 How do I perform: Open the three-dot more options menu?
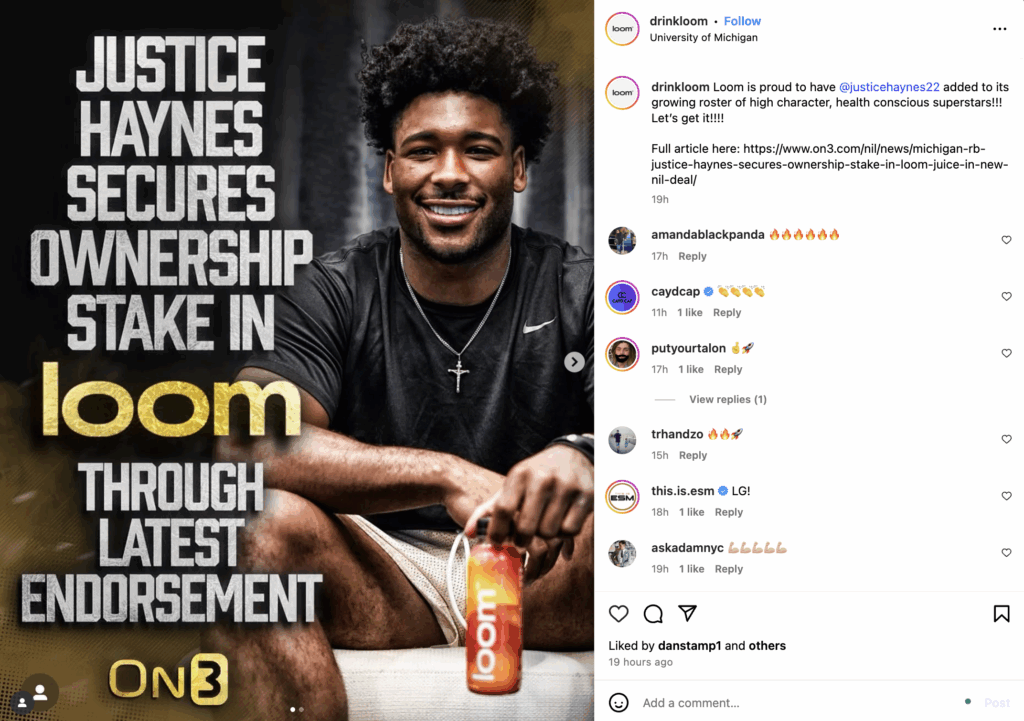999,29
